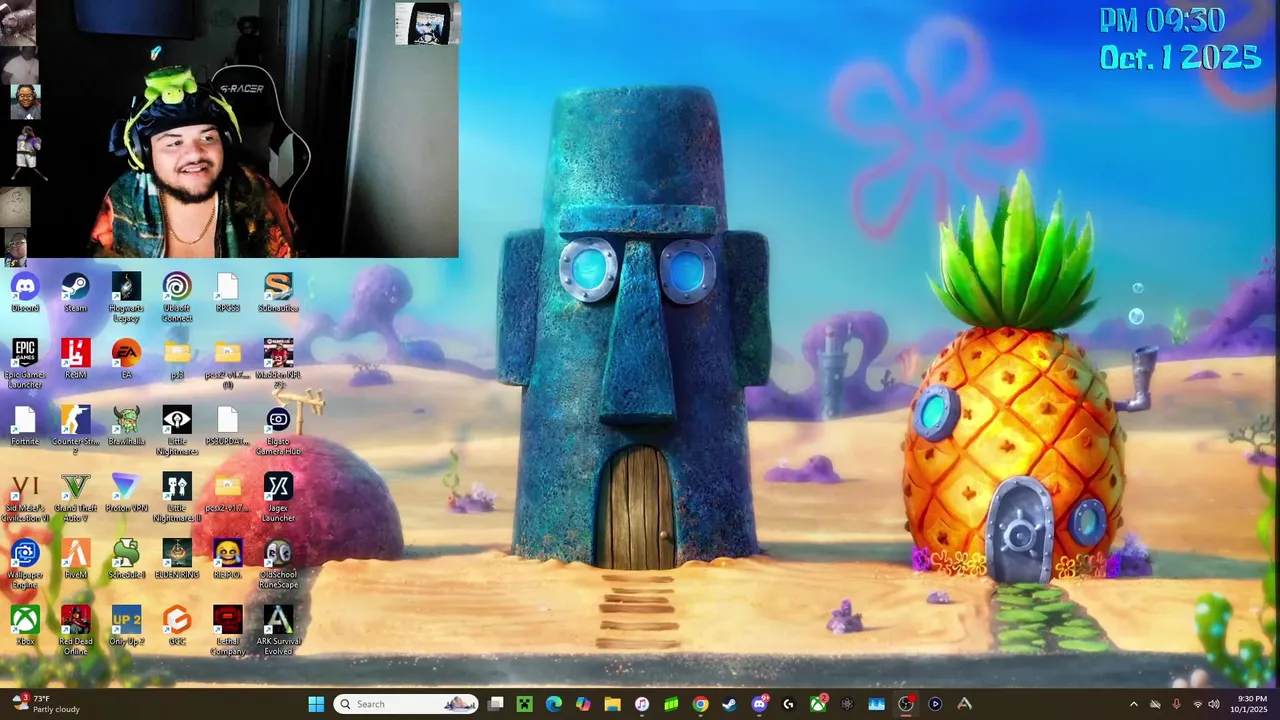This screenshot has height=720, width=1280.
Task: Open the Proton VPN desktop shortcut
Action: pyautogui.click(x=126, y=493)
